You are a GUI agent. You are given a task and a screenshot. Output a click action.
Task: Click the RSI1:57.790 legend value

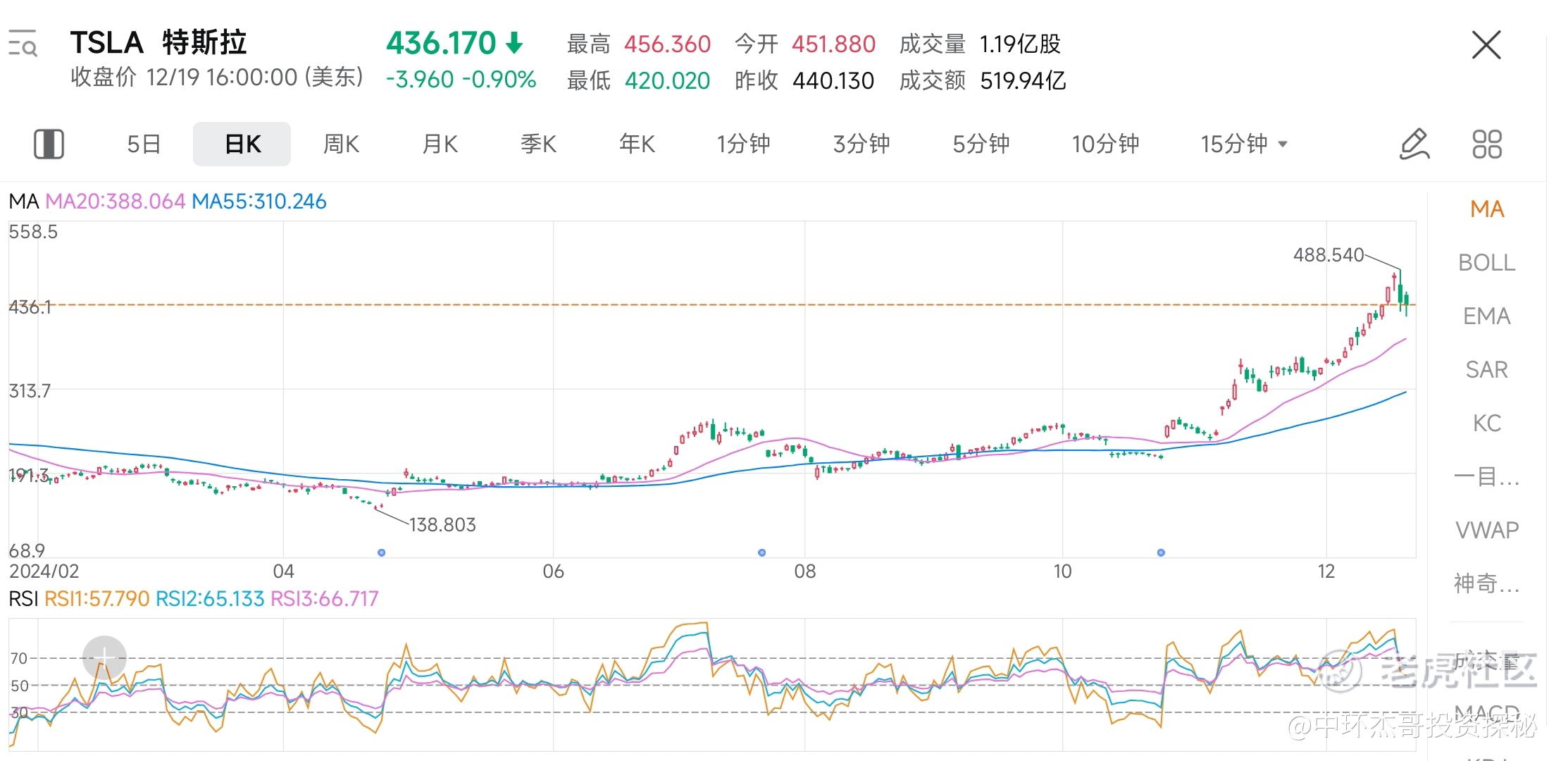point(97,599)
